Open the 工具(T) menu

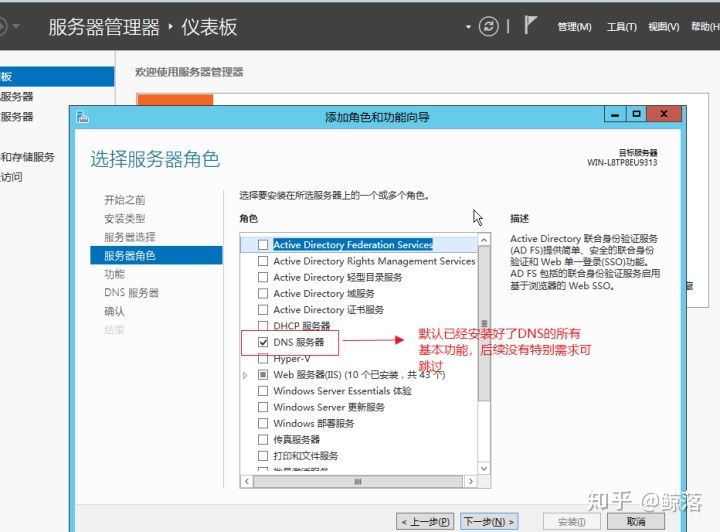click(x=621, y=27)
